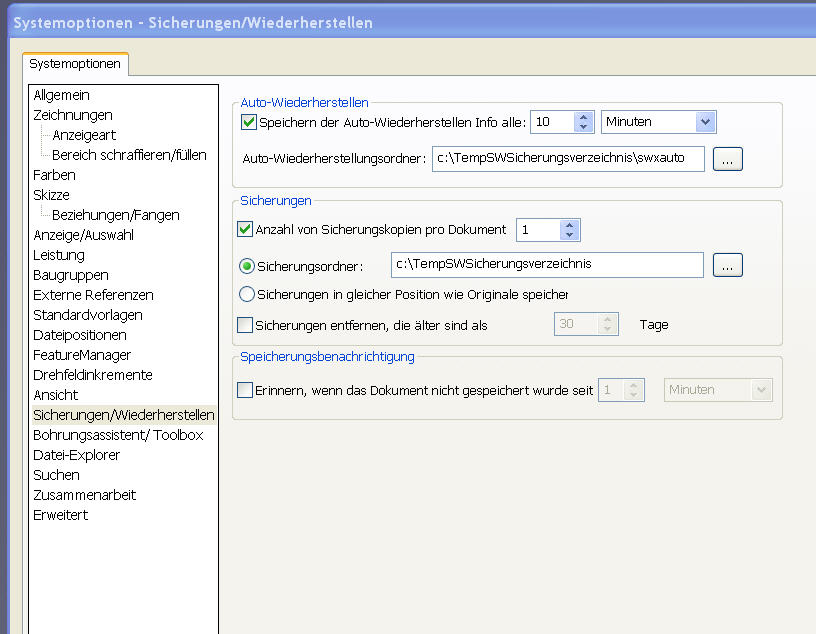Screen dimensions: 816x634
Task: Select Anzeigeart under Zeichnungen
Action: click(x=84, y=135)
